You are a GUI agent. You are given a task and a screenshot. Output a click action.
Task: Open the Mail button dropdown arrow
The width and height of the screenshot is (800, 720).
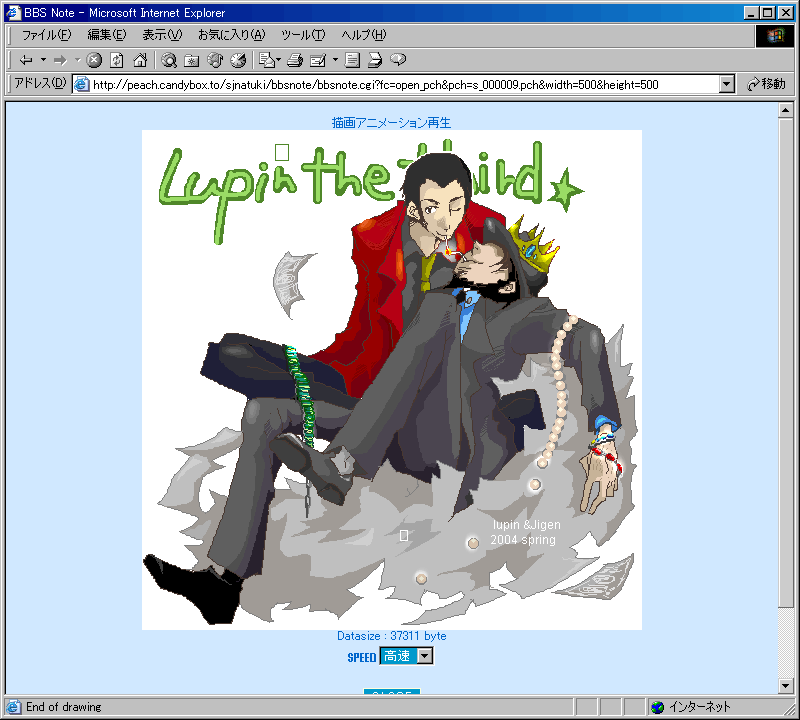click(279, 60)
